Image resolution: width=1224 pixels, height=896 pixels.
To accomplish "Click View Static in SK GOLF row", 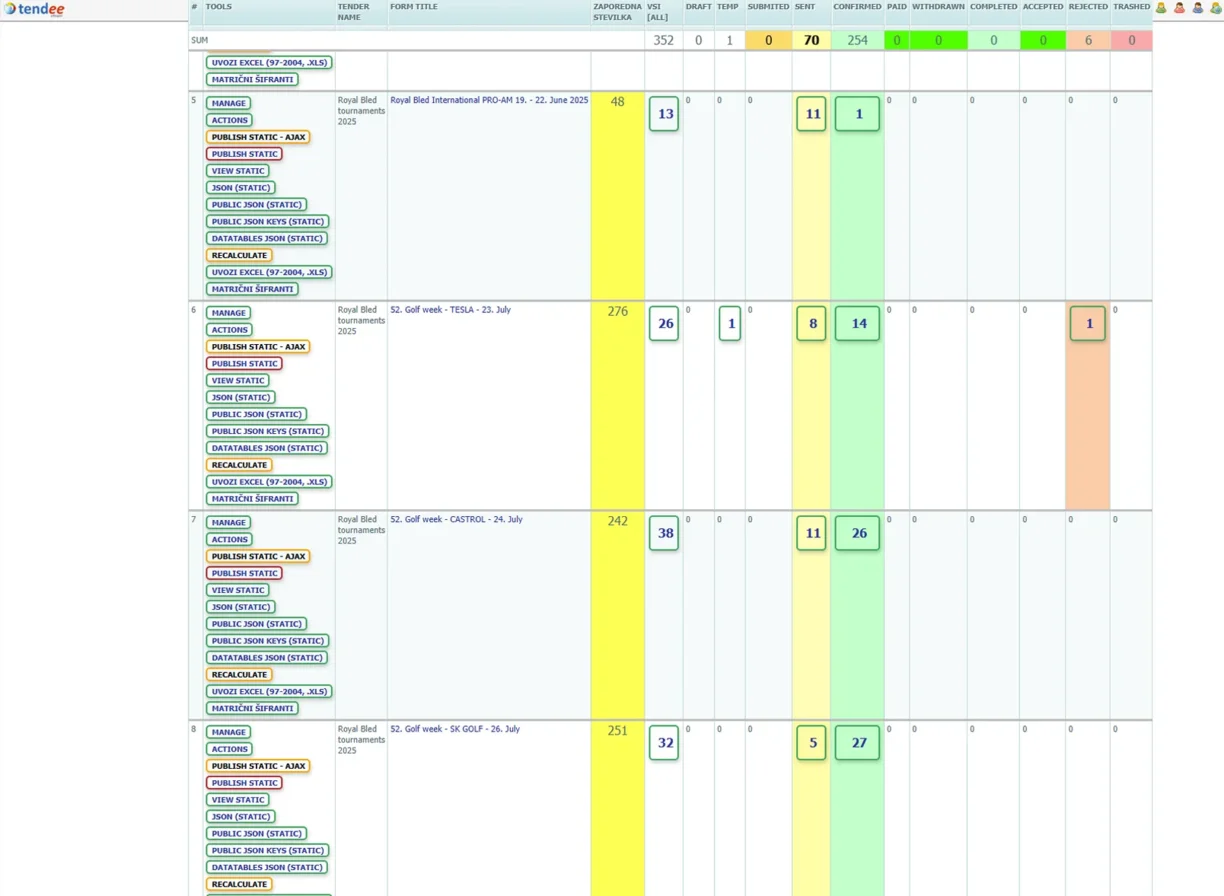I will 238,800.
